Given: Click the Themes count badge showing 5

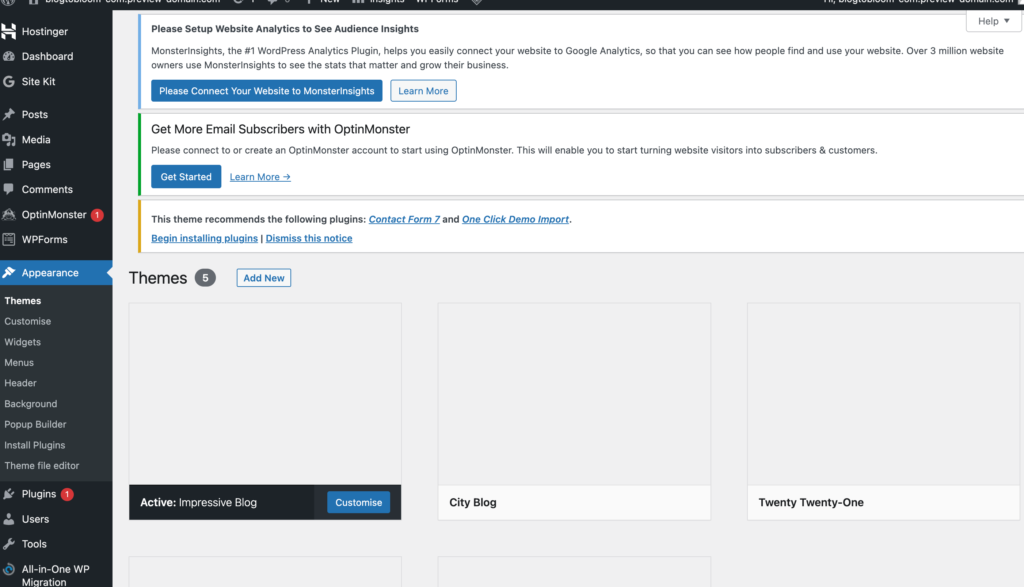Looking at the screenshot, I should (205, 278).
